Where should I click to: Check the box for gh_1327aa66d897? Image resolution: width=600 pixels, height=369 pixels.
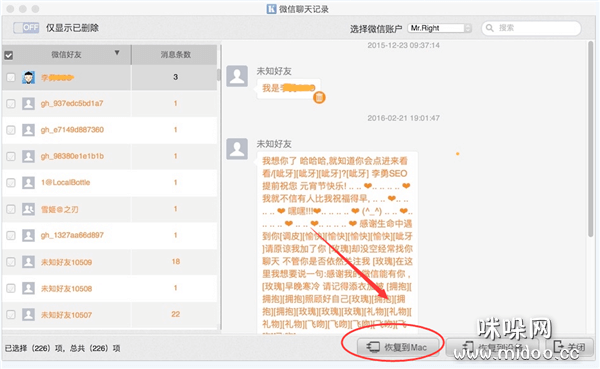coord(11,235)
